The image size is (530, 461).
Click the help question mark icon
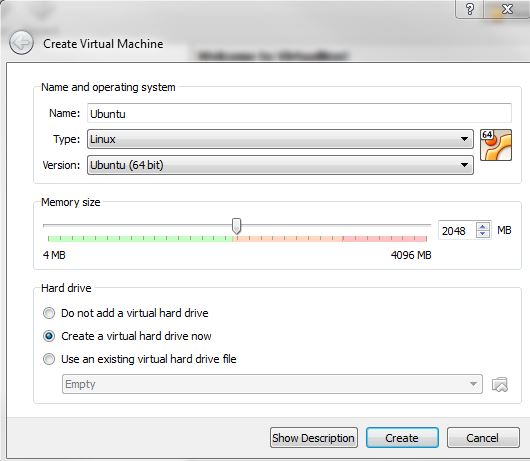click(x=470, y=9)
